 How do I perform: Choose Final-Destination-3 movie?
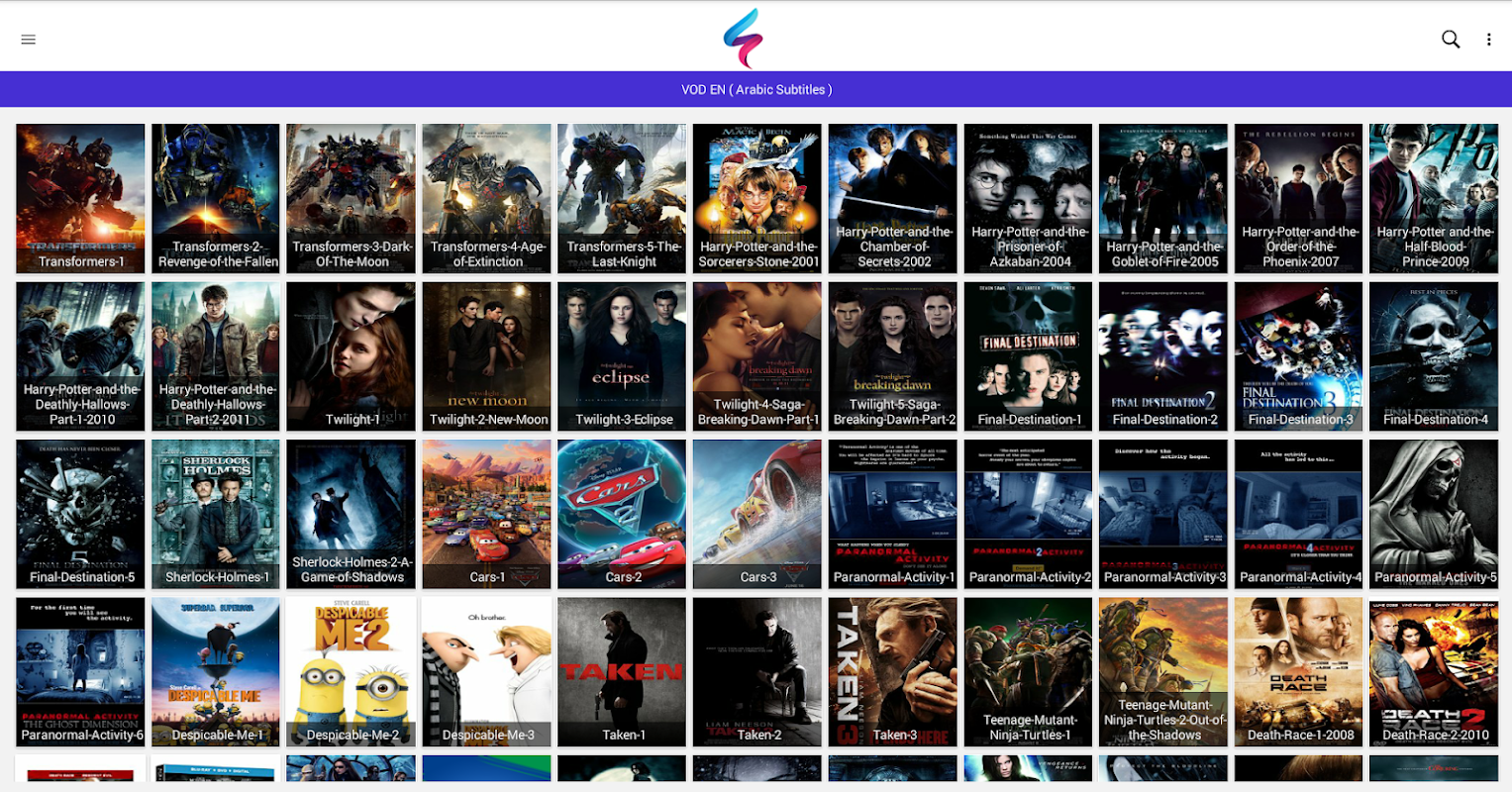(x=1299, y=356)
